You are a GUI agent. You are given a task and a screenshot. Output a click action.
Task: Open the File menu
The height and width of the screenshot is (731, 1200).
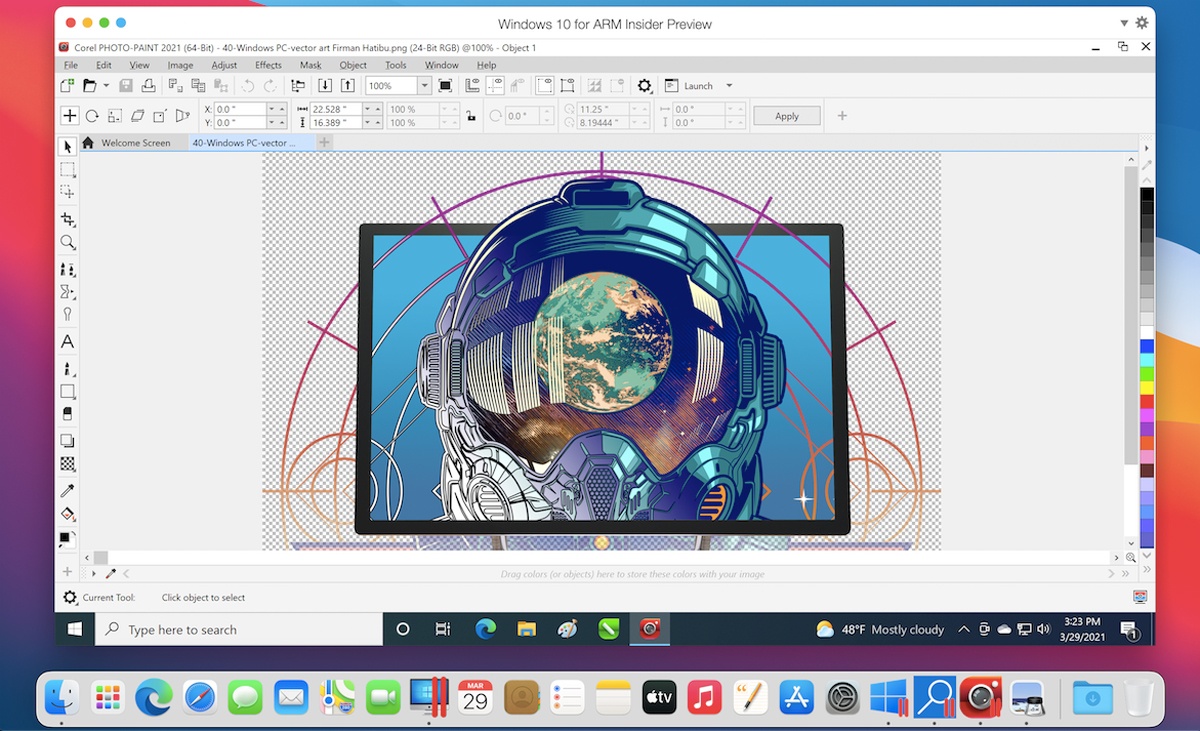point(71,65)
